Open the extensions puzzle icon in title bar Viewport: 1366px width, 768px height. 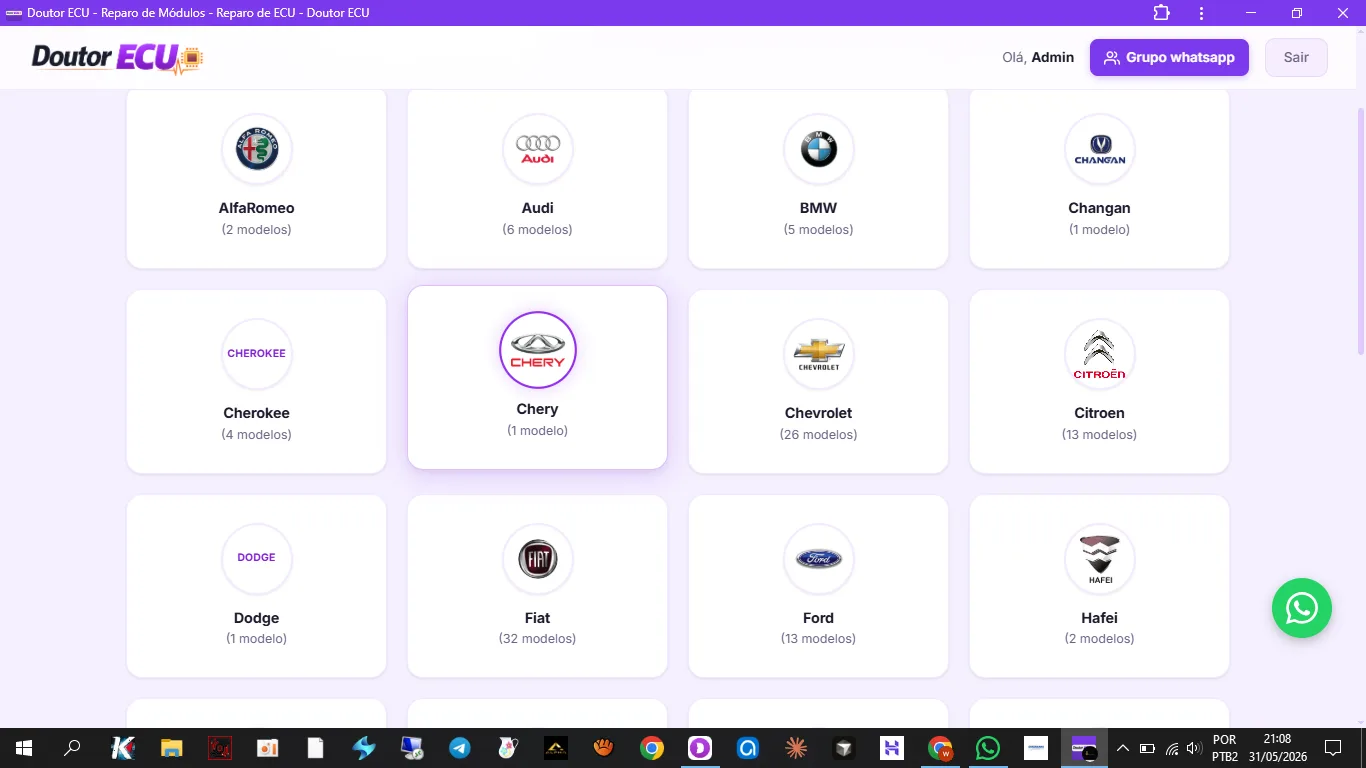(x=1161, y=13)
